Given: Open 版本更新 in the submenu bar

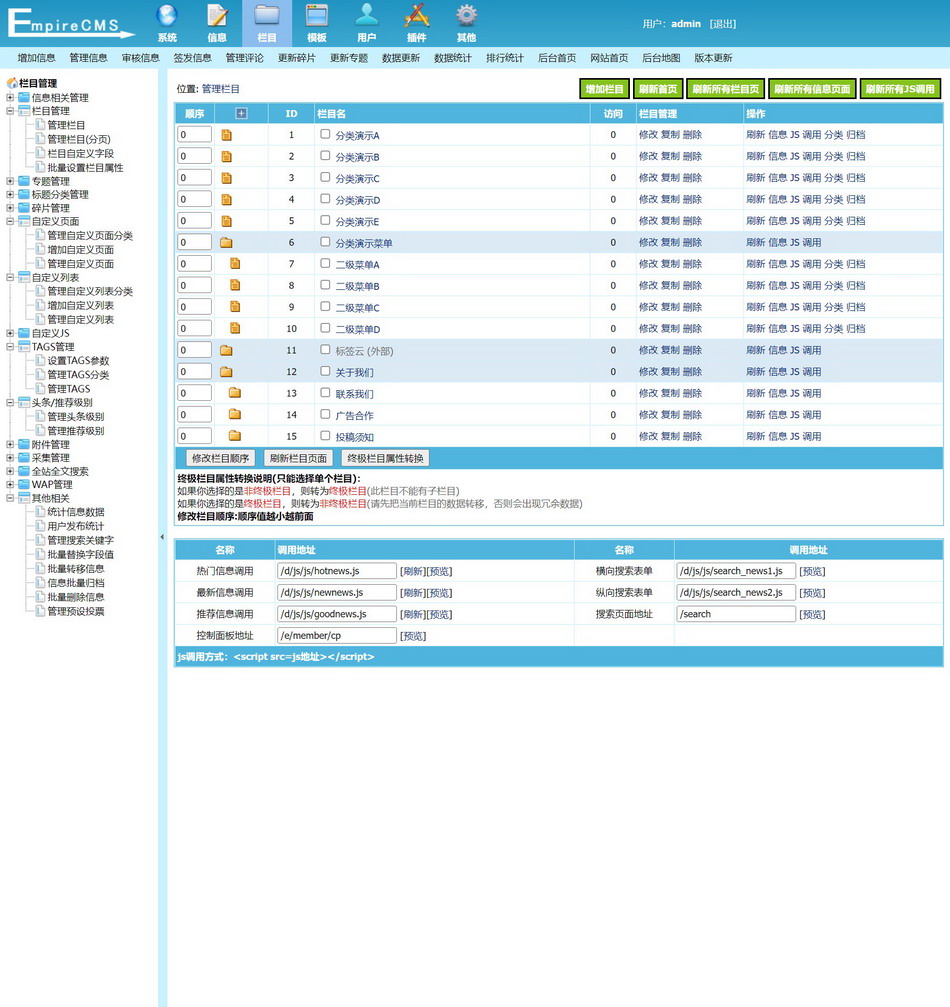Looking at the screenshot, I should pyautogui.click(x=713, y=58).
